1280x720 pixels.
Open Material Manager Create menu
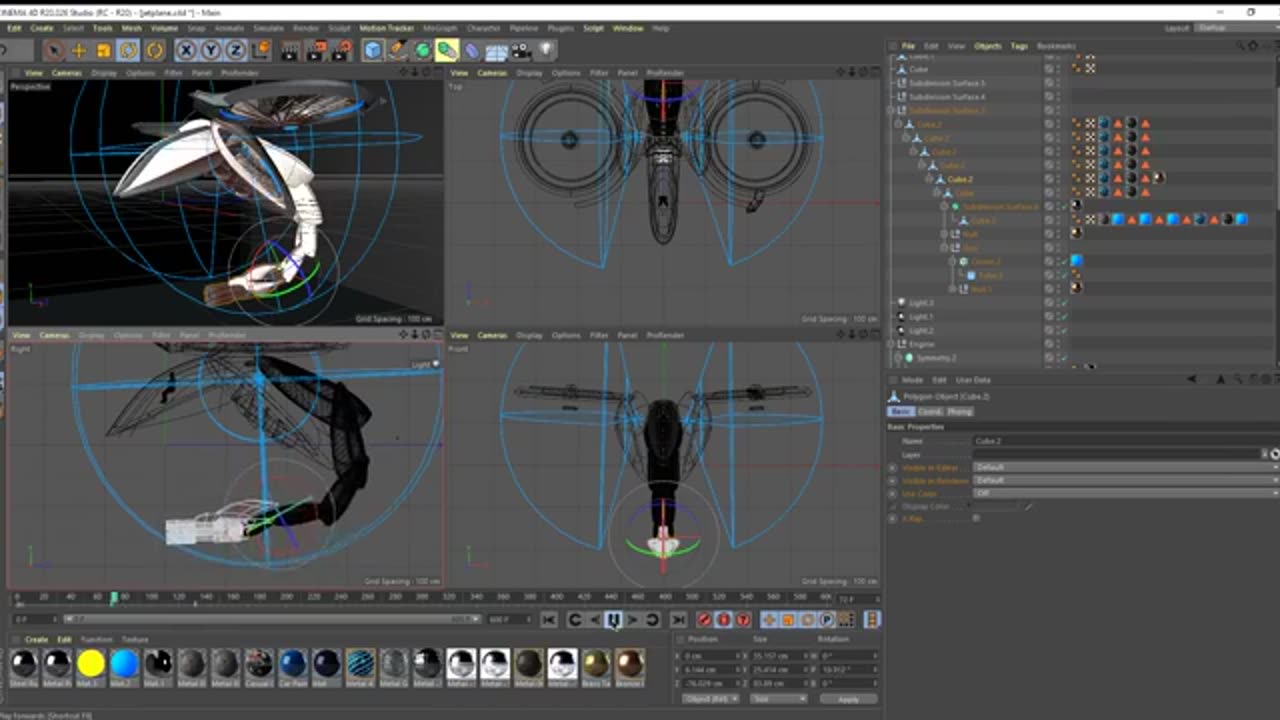pos(36,639)
